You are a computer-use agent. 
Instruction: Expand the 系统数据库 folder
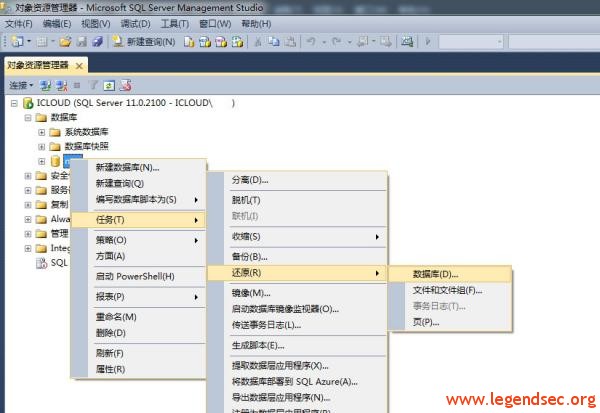point(42,132)
